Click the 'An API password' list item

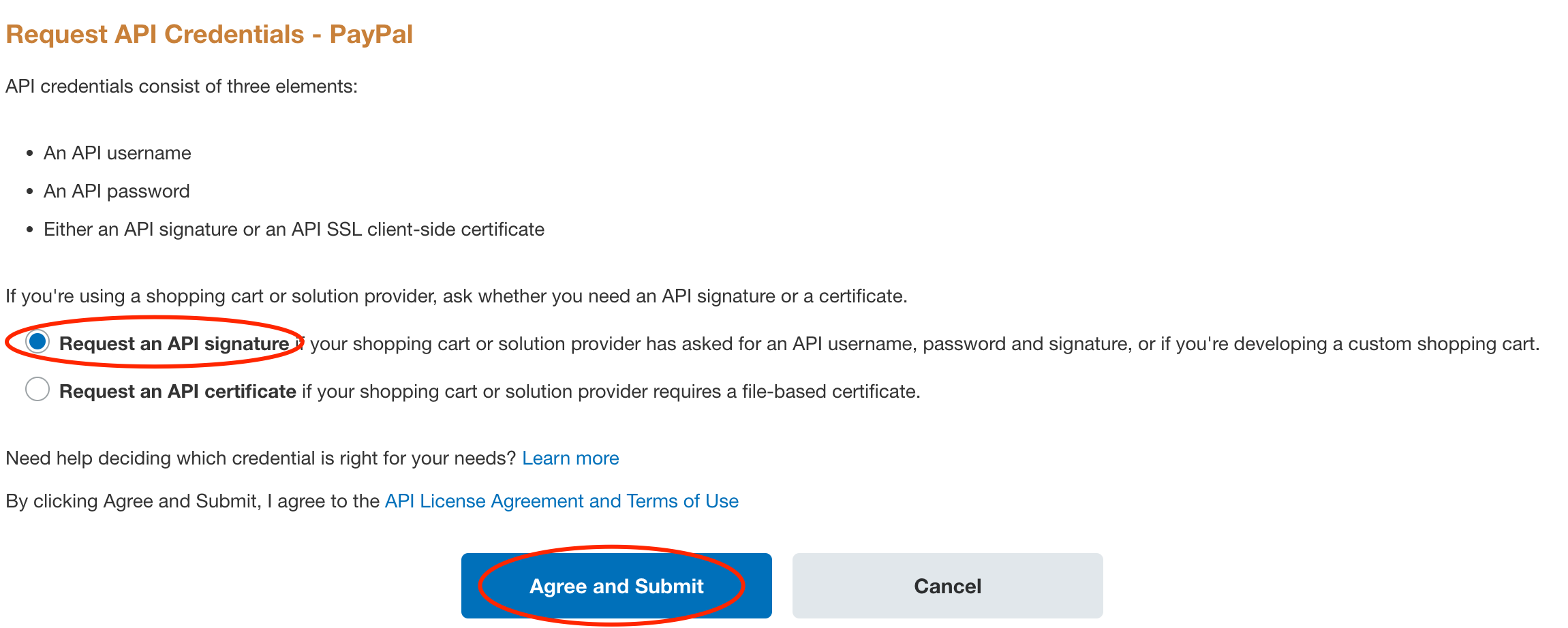[x=117, y=191]
